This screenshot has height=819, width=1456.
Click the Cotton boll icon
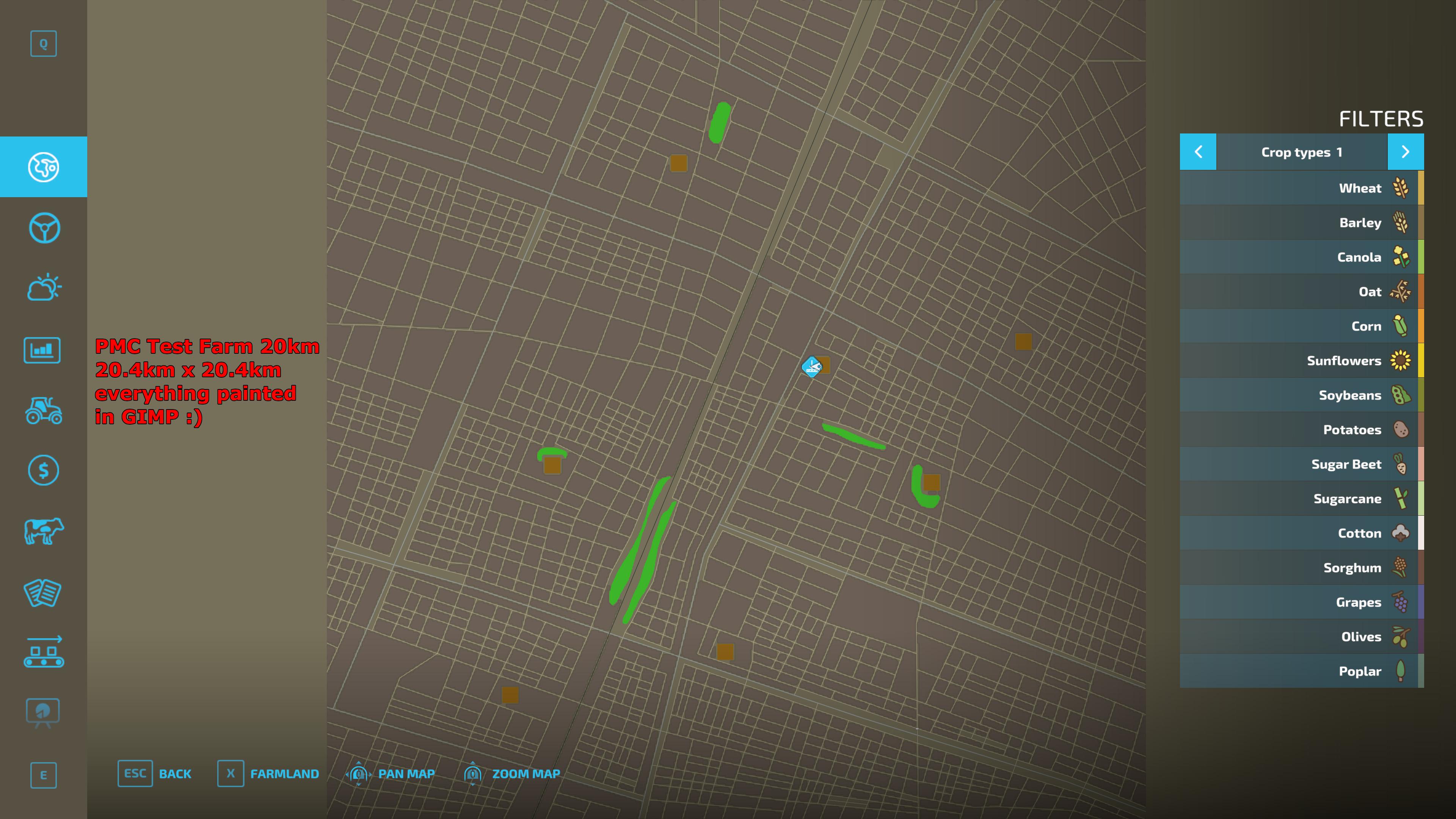[x=1401, y=533]
